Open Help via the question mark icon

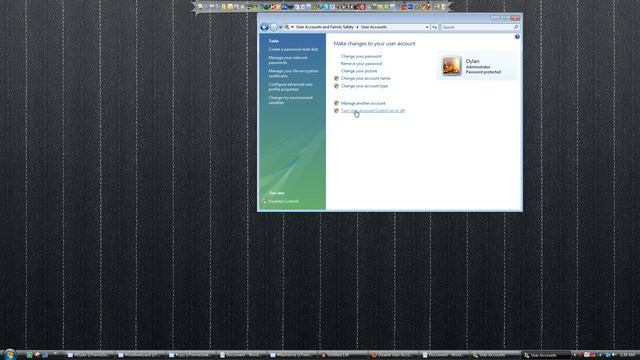coord(517,37)
